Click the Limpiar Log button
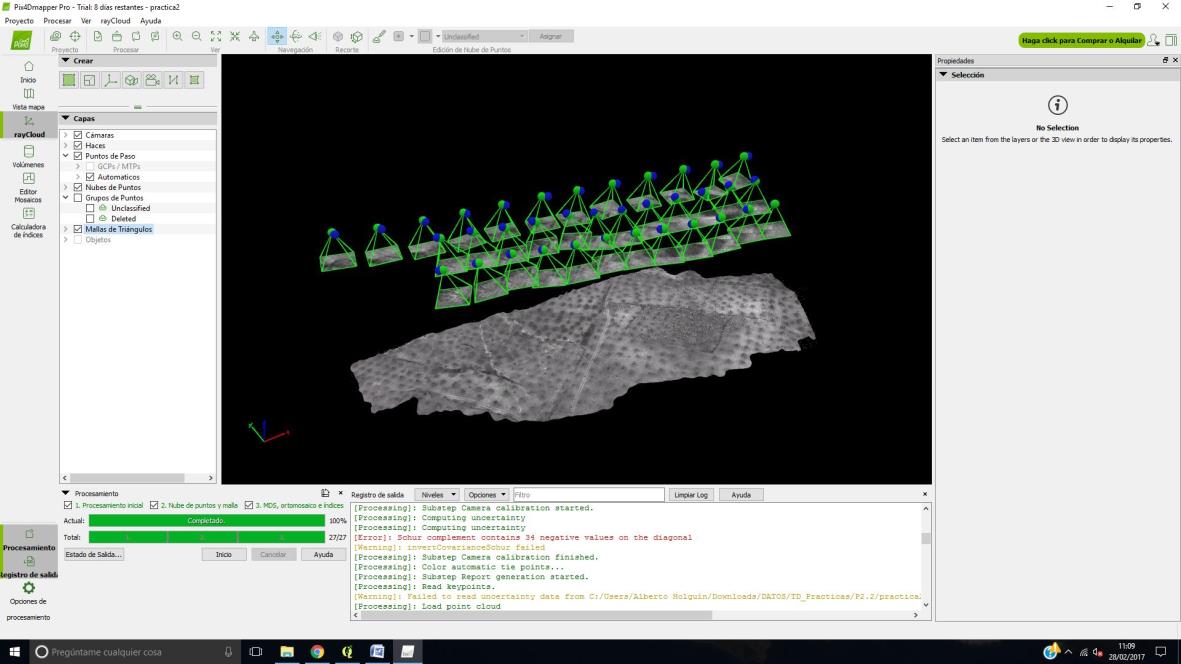 (x=691, y=495)
